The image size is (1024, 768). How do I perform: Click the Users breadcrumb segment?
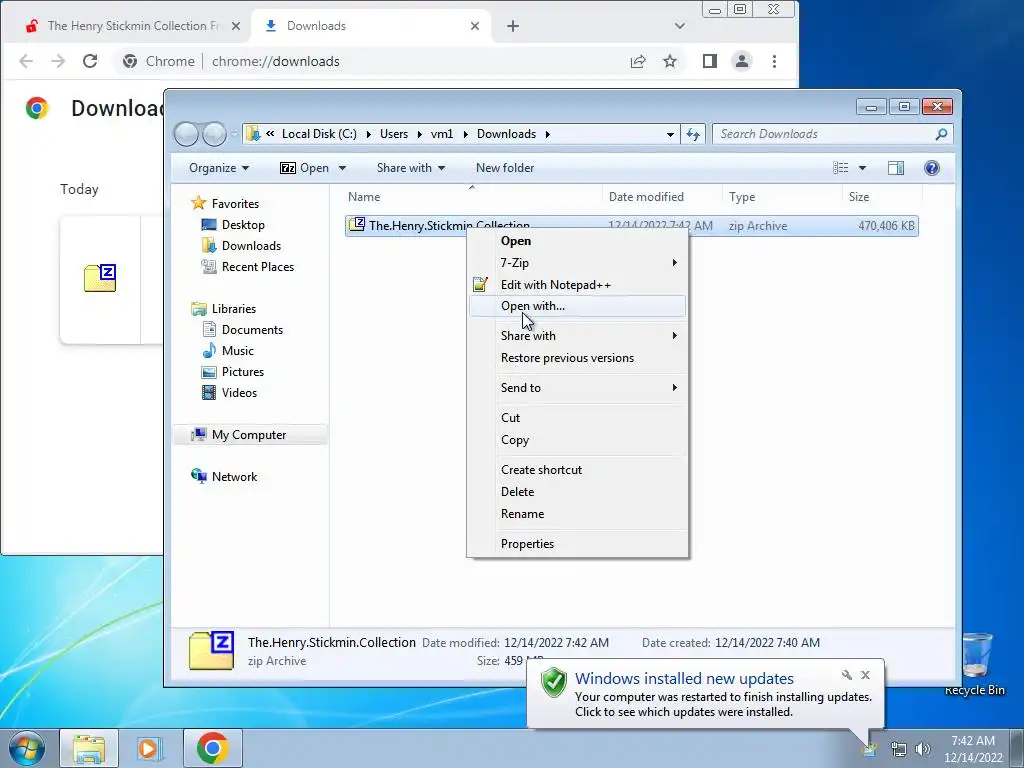click(x=394, y=134)
